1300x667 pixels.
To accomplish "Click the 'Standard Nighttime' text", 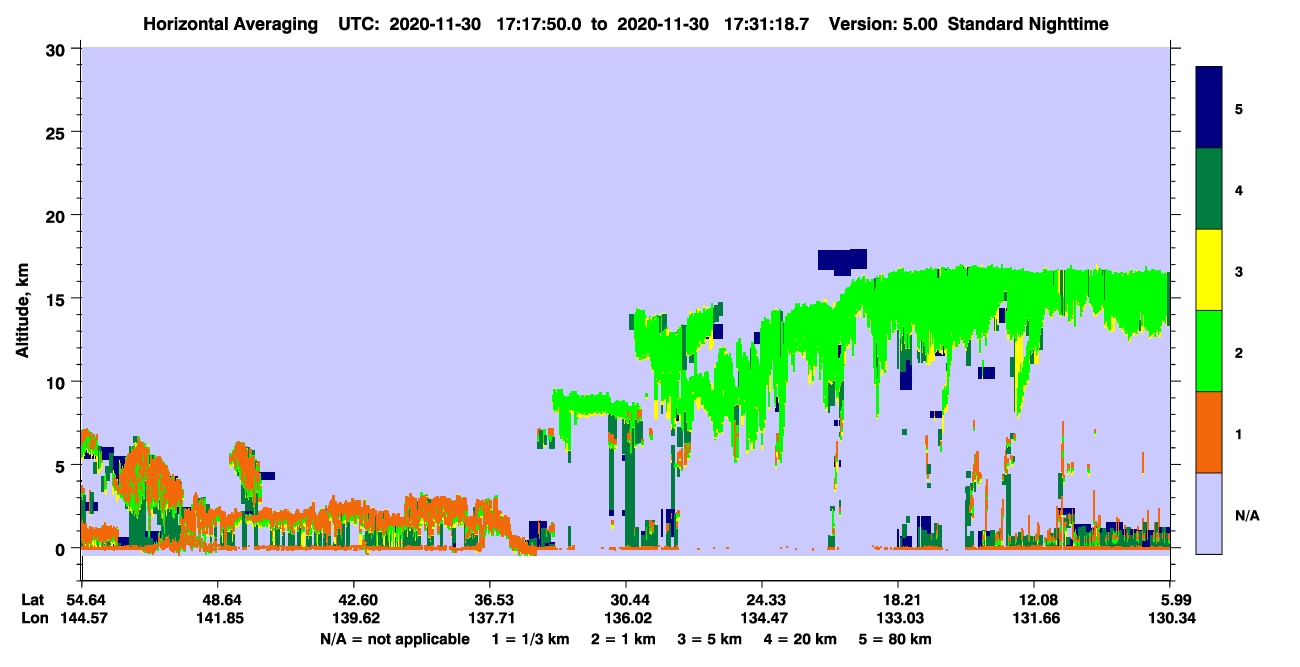I will tap(1029, 23).
